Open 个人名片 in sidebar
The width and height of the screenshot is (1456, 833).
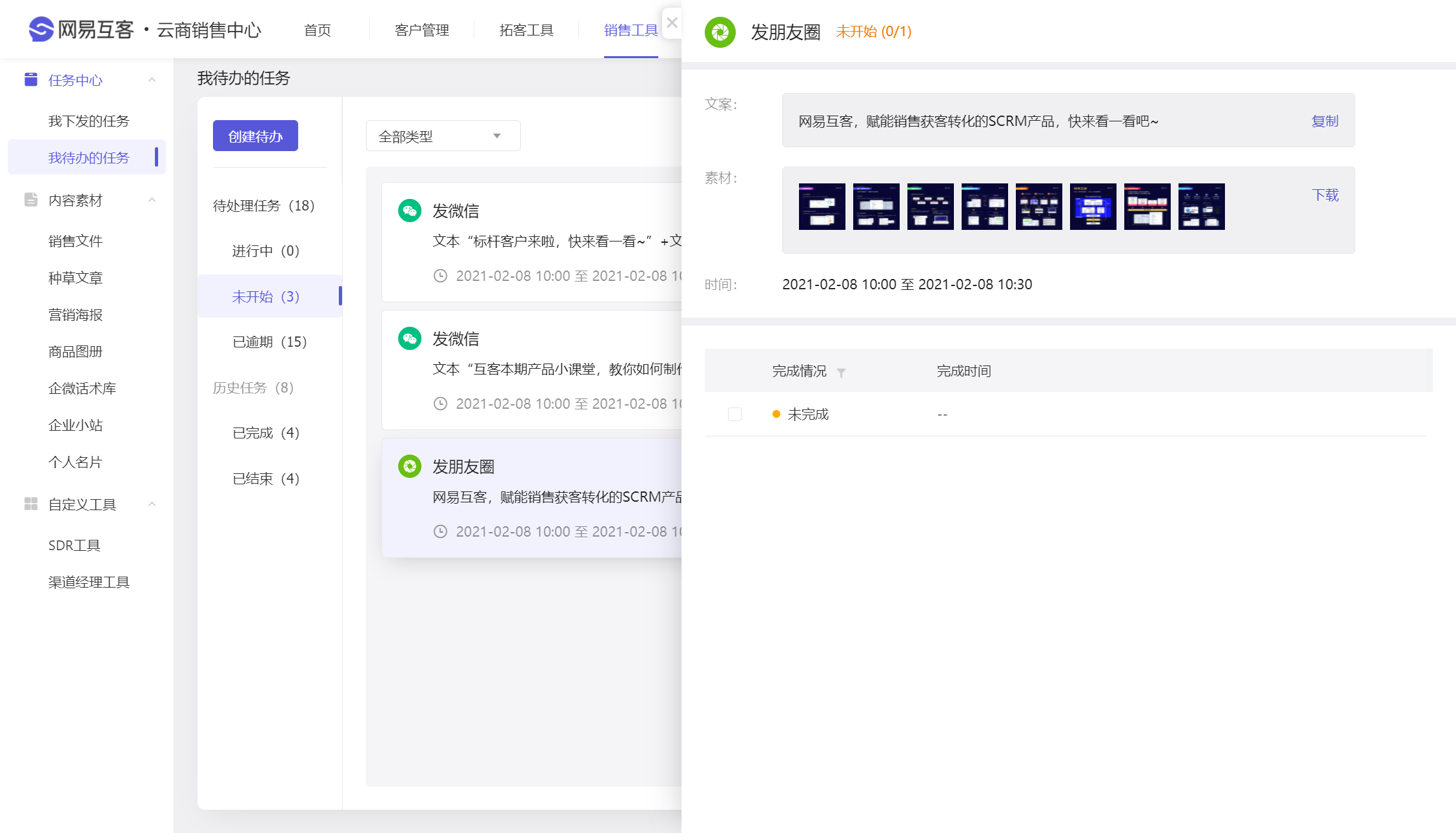[x=75, y=462]
